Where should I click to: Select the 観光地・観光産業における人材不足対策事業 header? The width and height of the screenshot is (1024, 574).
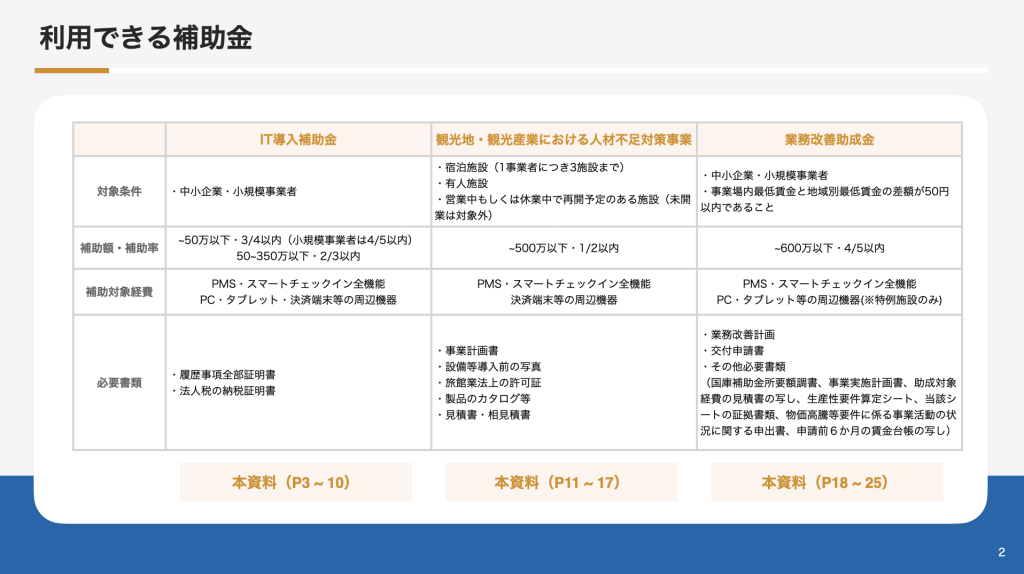click(x=564, y=140)
